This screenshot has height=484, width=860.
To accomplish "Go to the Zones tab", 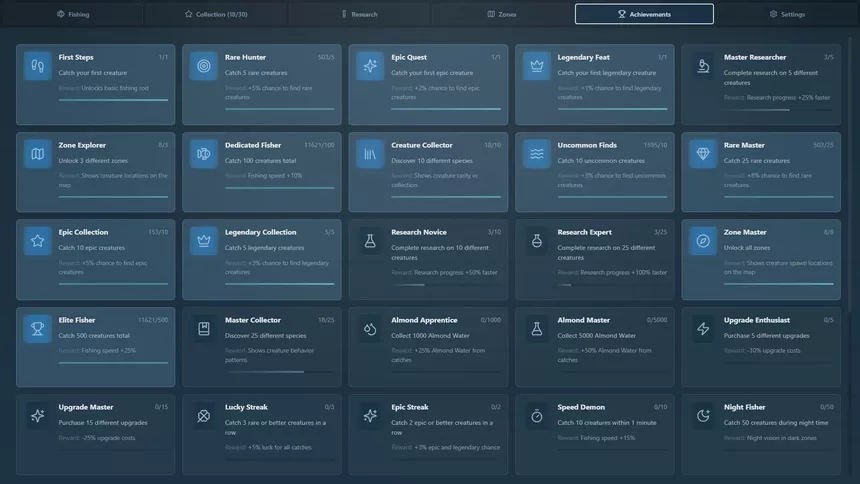I will (x=502, y=14).
